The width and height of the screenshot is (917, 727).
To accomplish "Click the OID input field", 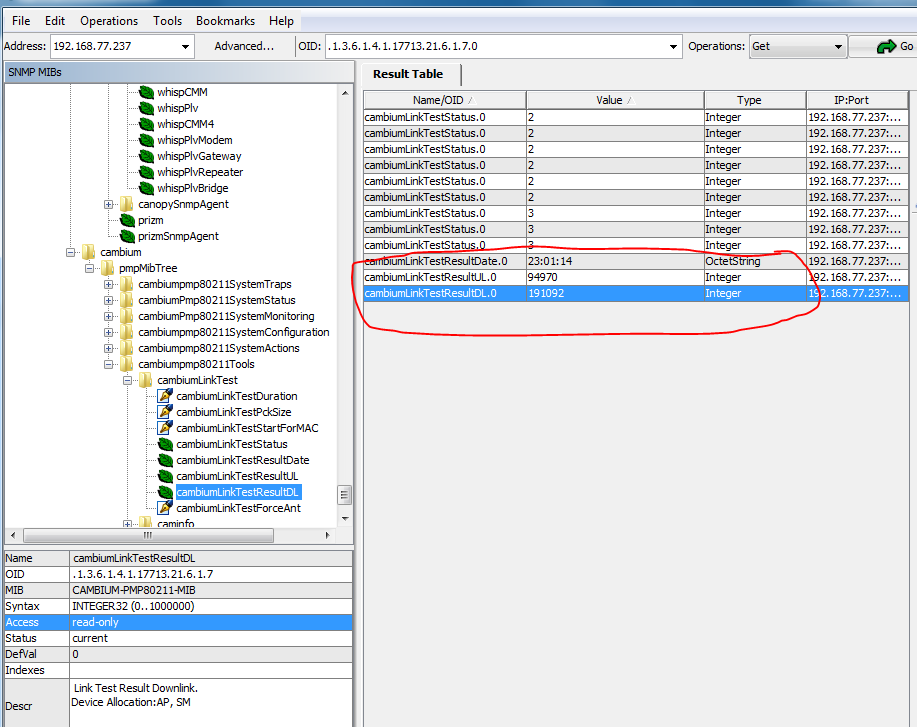I will [496, 46].
